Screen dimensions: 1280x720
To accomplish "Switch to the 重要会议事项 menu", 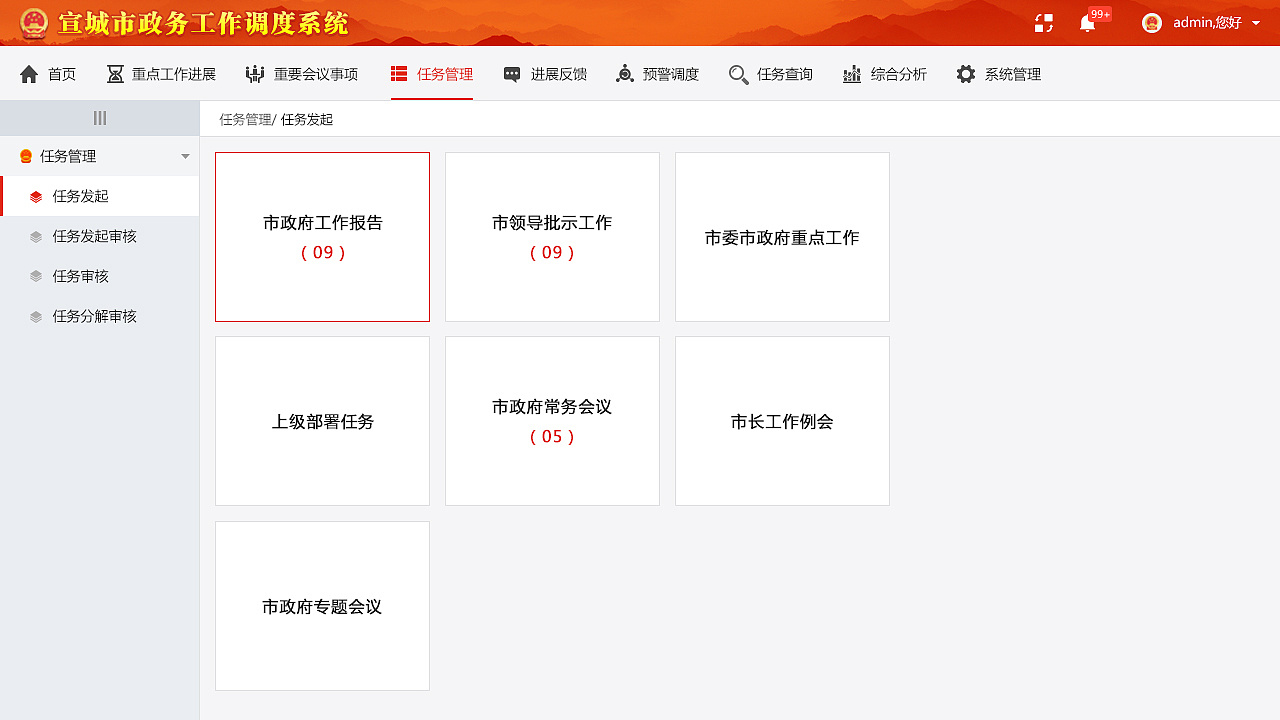I will click(299, 73).
